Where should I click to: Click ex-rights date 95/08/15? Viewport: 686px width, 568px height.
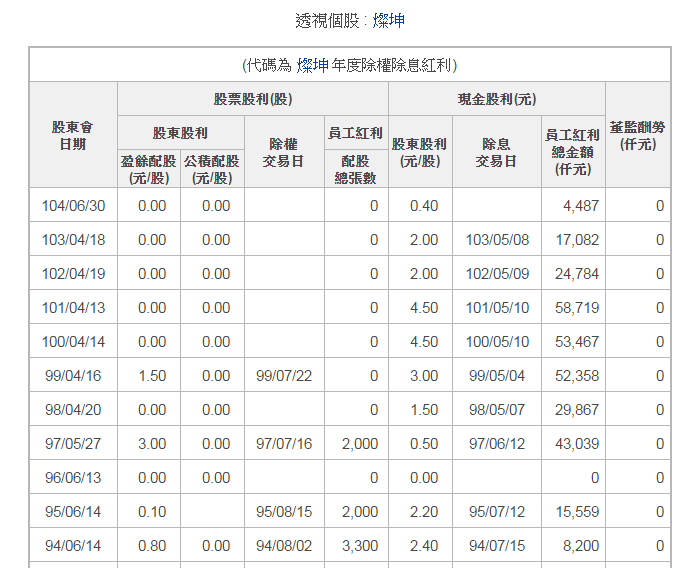284,512
